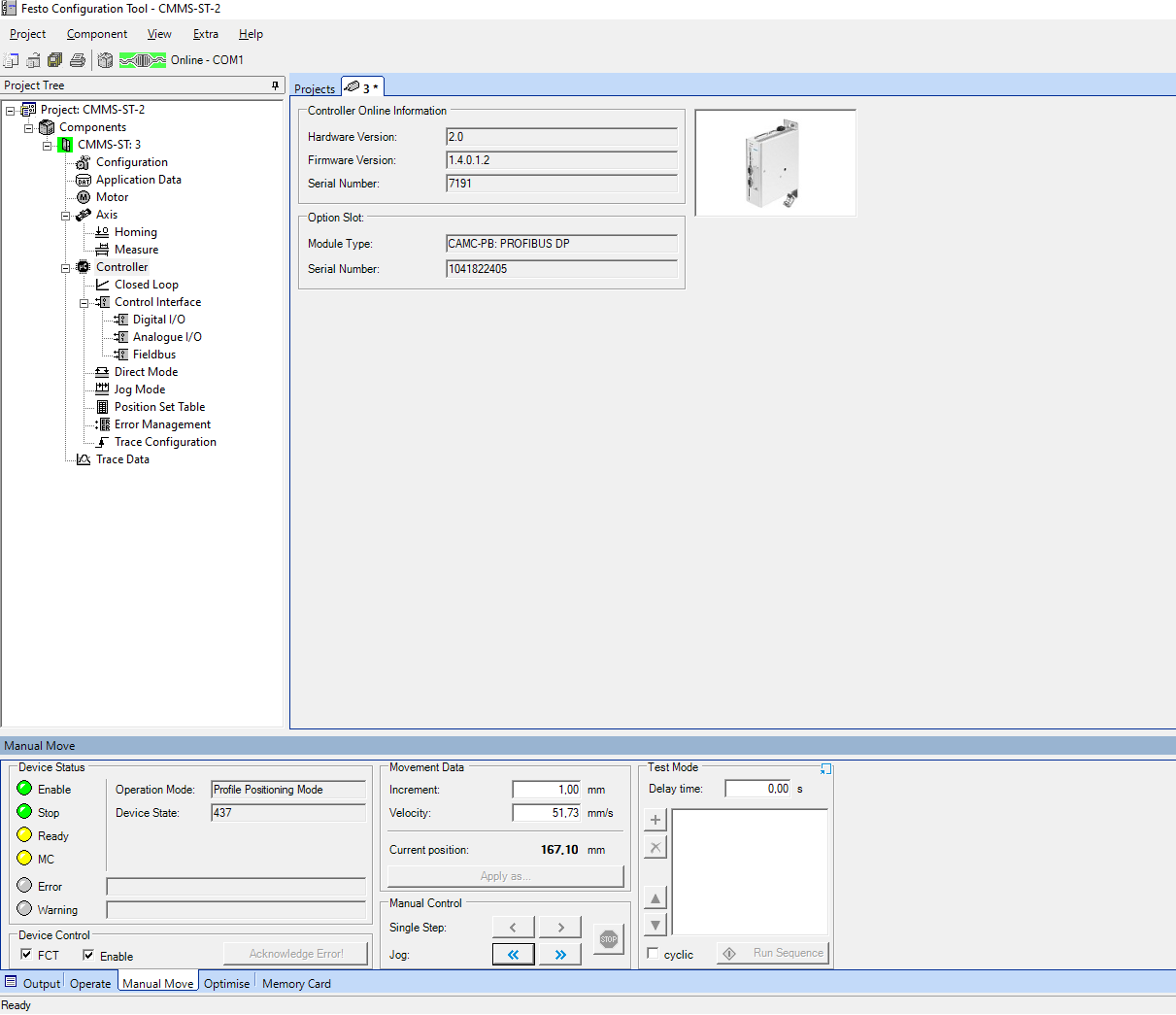The height and width of the screenshot is (1015, 1176).
Task: Open the Component menu
Action: pyautogui.click(x=96, y=34)
